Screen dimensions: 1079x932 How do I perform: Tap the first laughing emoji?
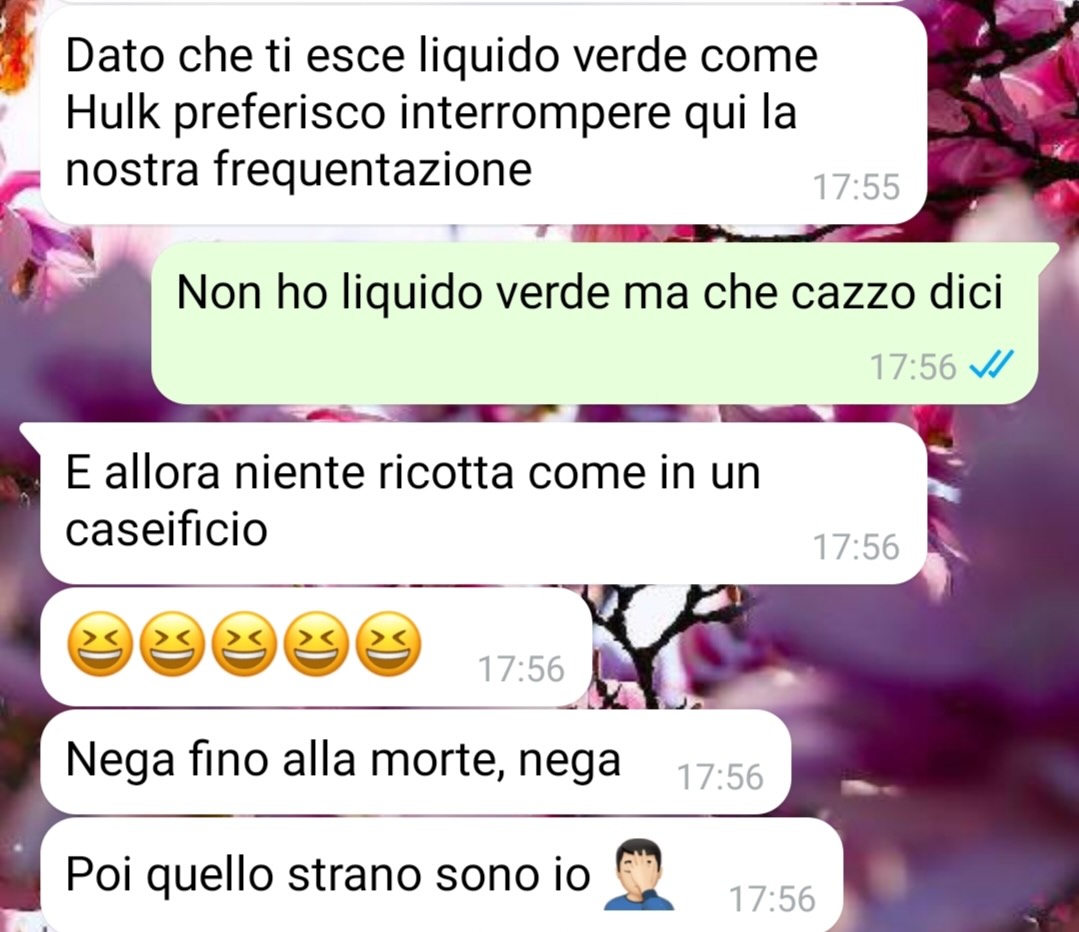pyautogui.click(x=100, y=644)
